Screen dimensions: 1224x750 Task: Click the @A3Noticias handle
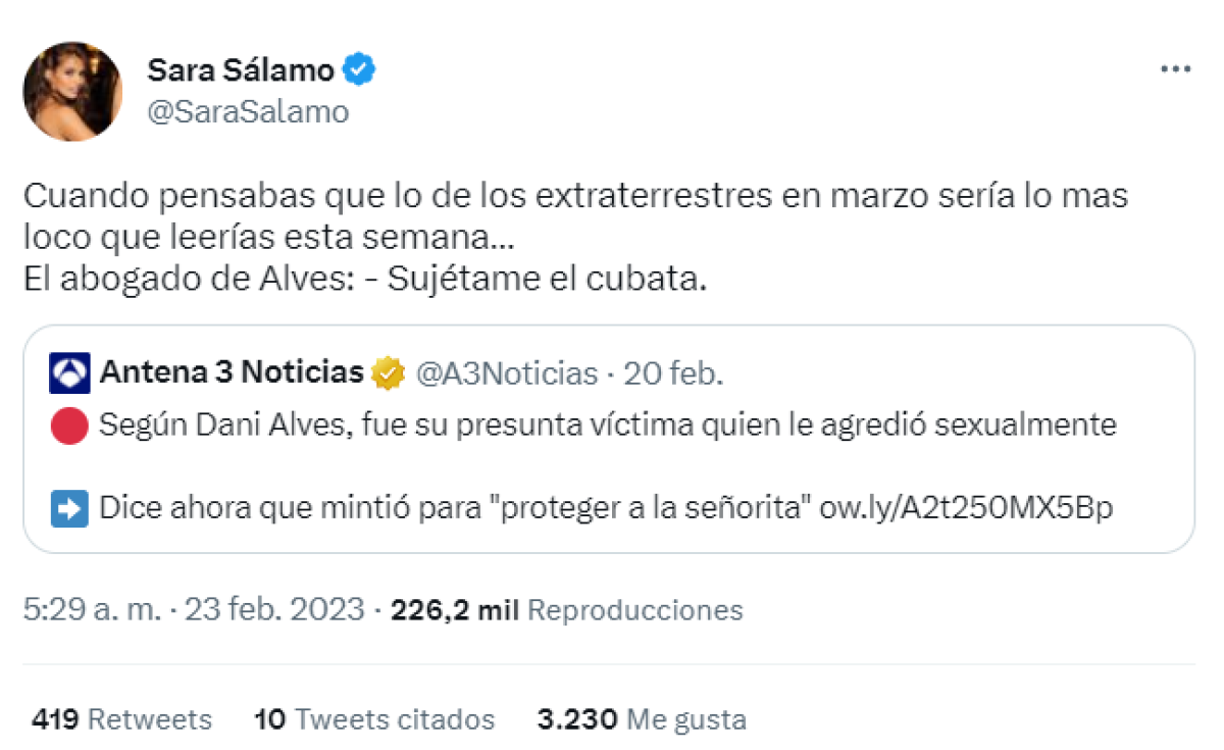[x=509, y=371]
